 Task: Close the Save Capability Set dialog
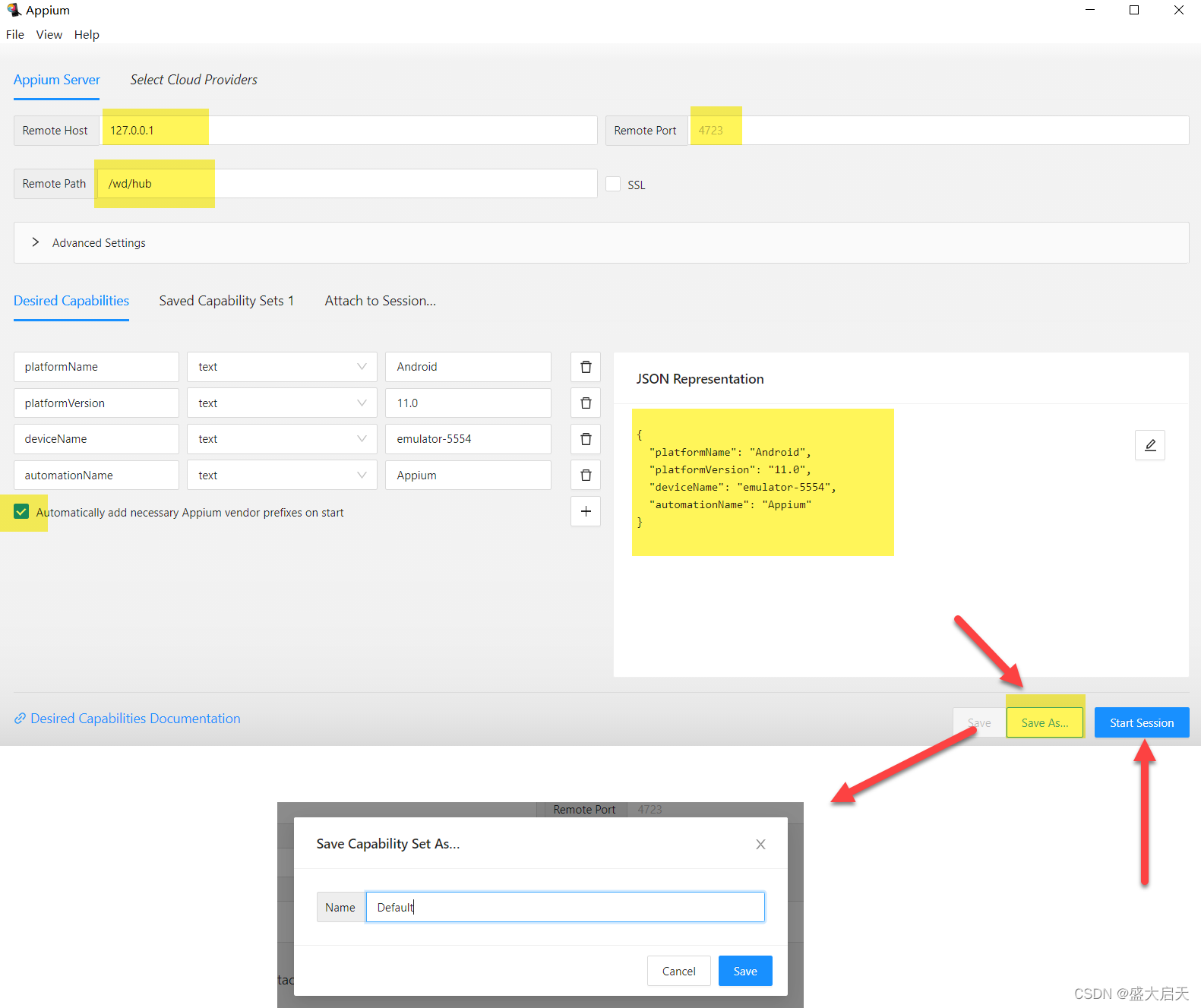coord(760,844)
